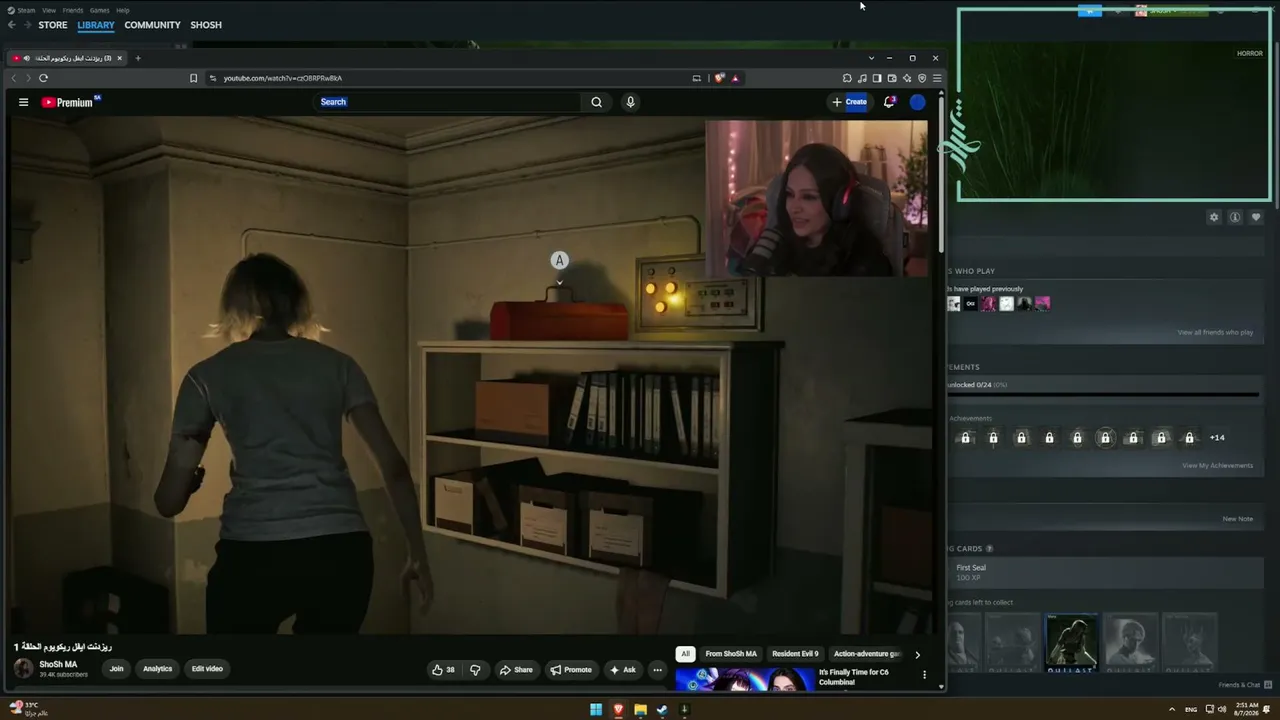The width and height of the screenshot is (1280, 720).
Task: Open the Steam menu in the menu bar
Action: pos(26,10)
